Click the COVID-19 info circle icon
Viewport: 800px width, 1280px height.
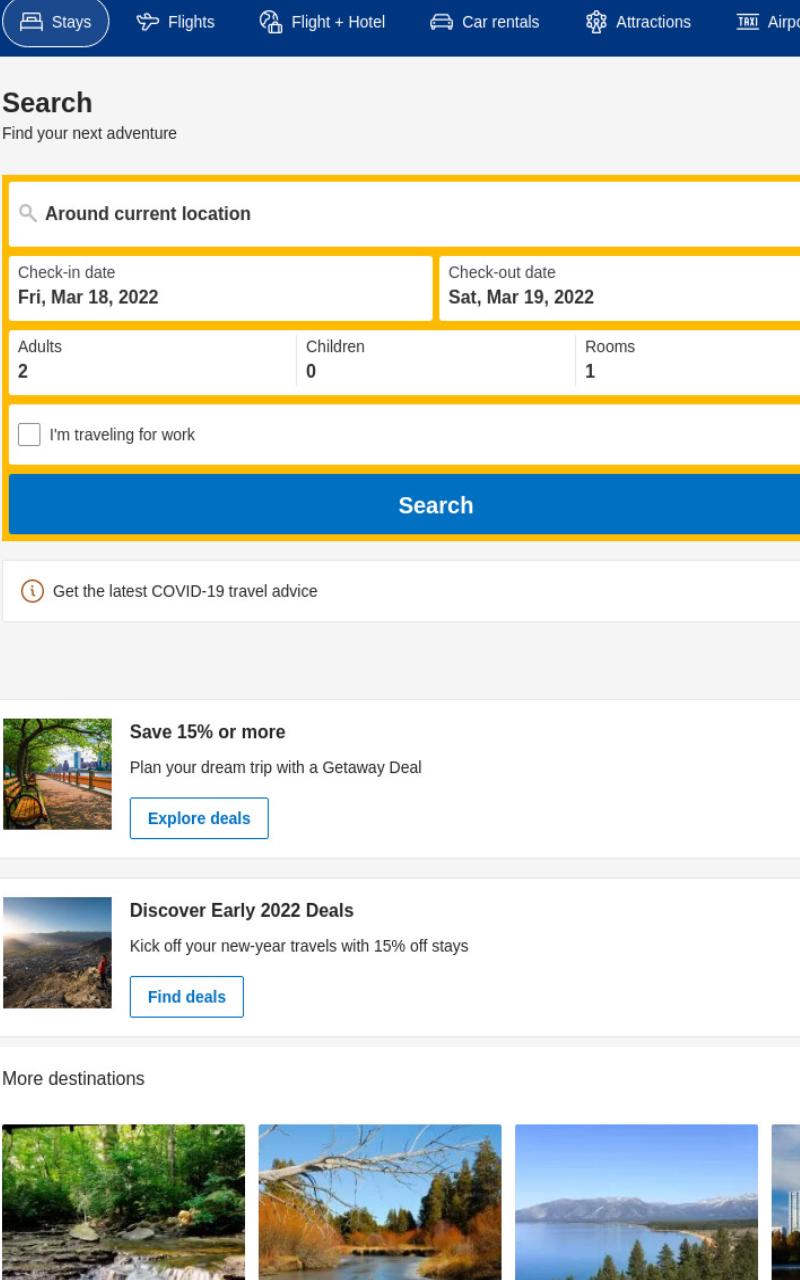tap(32, 591)
